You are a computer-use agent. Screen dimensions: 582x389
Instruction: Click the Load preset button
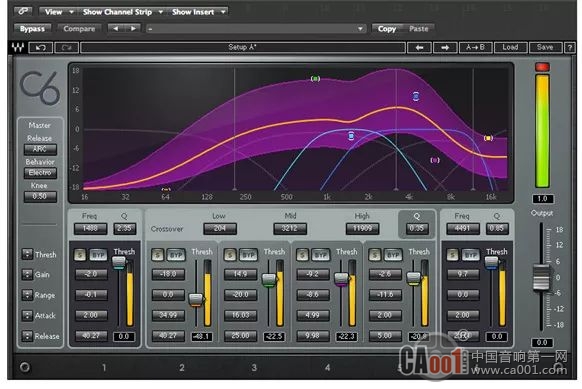pyautogui.click(x=510, y=47)
